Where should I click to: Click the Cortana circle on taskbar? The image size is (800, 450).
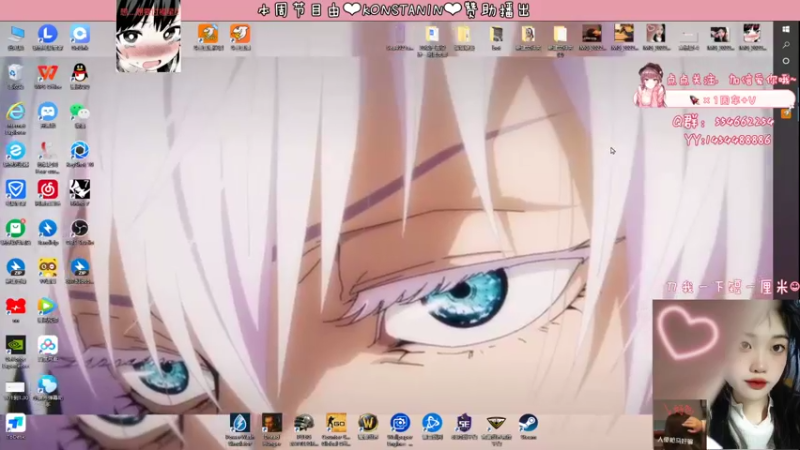tap(786, 61)
